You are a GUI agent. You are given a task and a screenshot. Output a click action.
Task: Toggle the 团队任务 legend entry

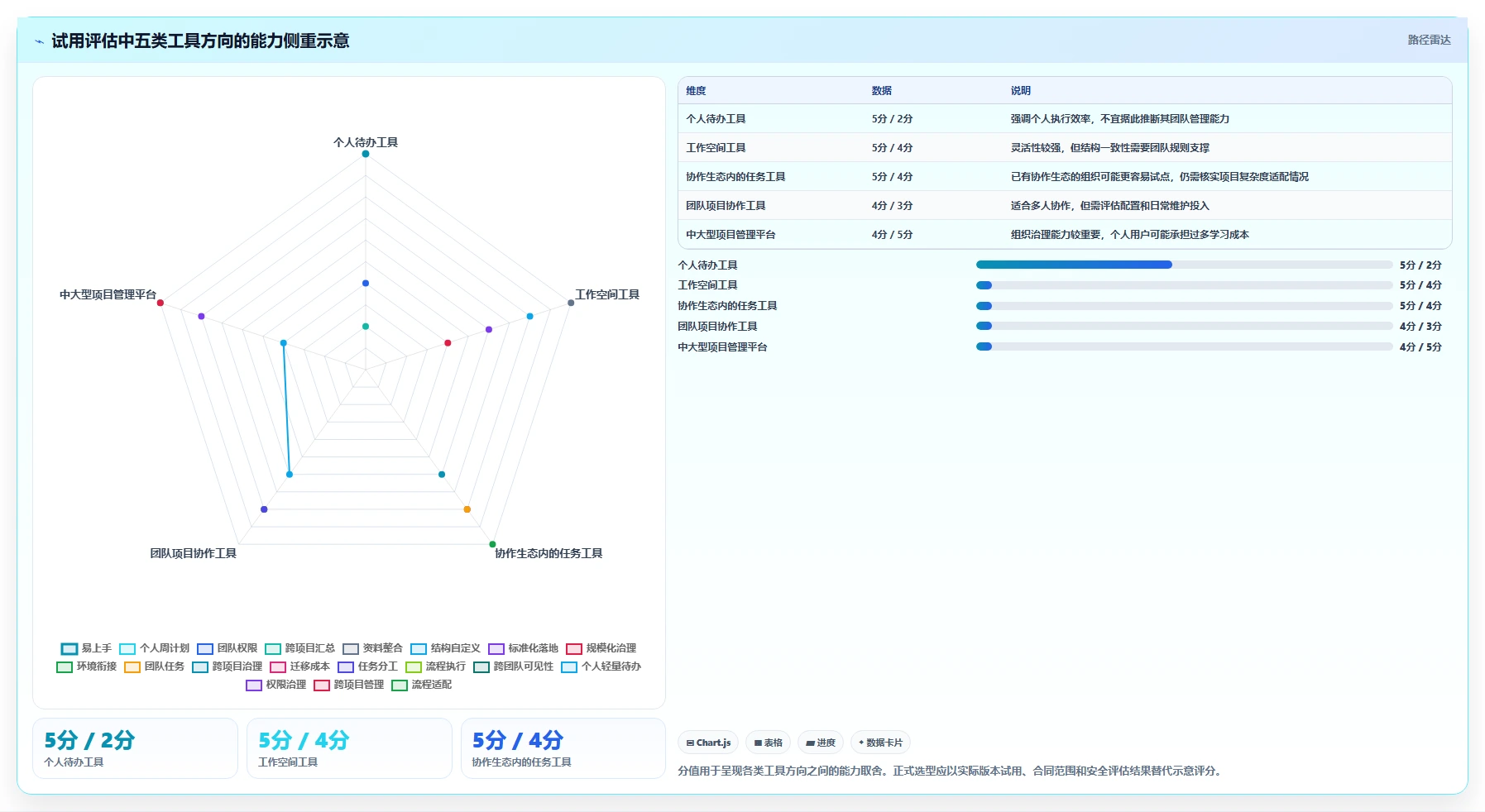(155, 666)
